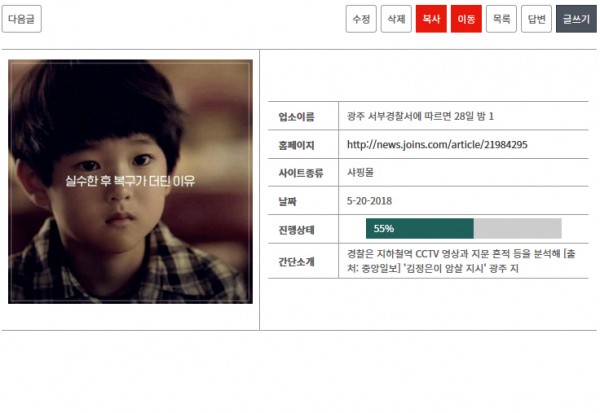
Task: Open the 목록 list button
Action: tap(501, 19)
